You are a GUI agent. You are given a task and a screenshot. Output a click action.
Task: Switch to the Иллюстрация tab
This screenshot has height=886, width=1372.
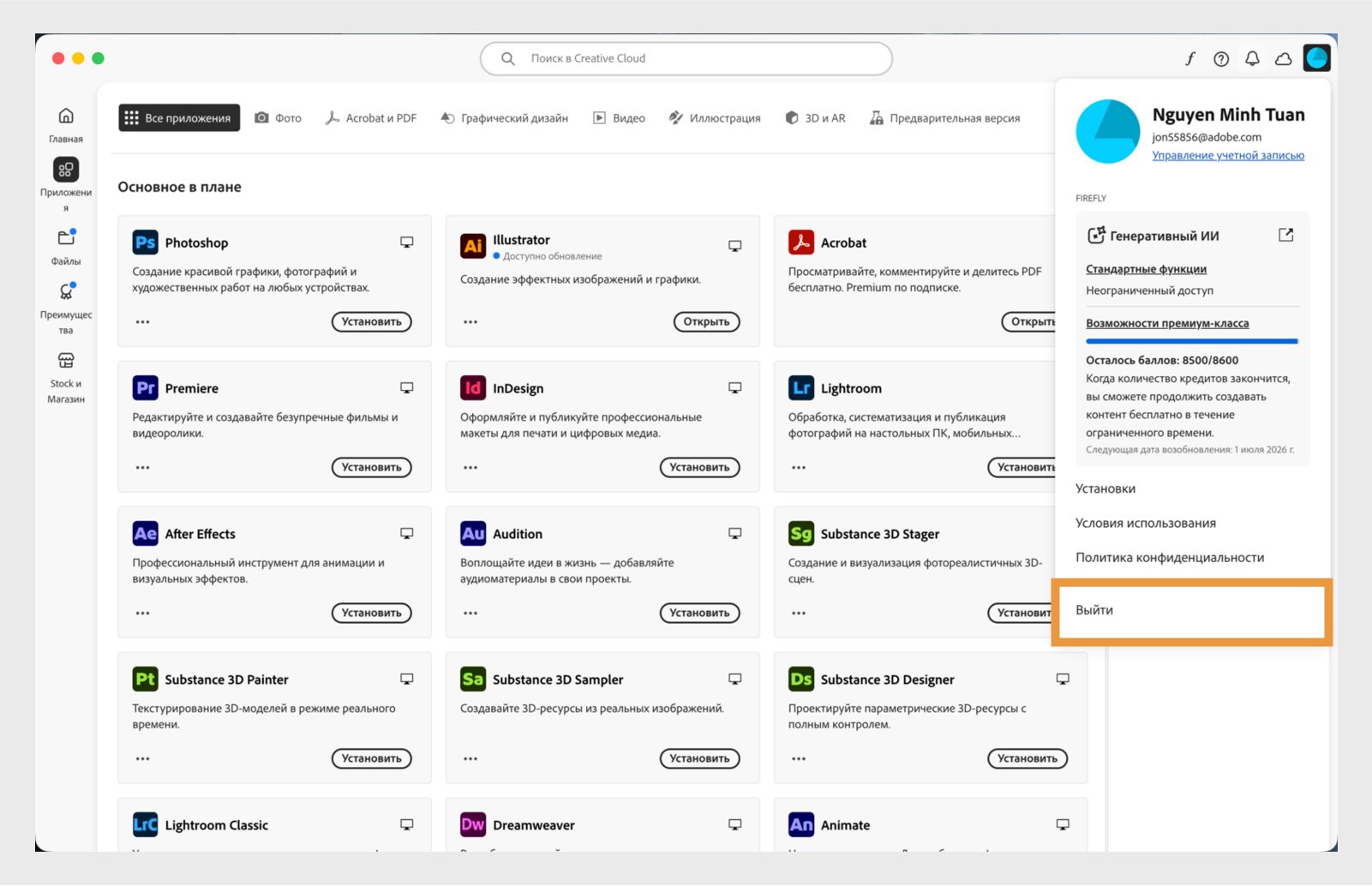click(715, 118)
